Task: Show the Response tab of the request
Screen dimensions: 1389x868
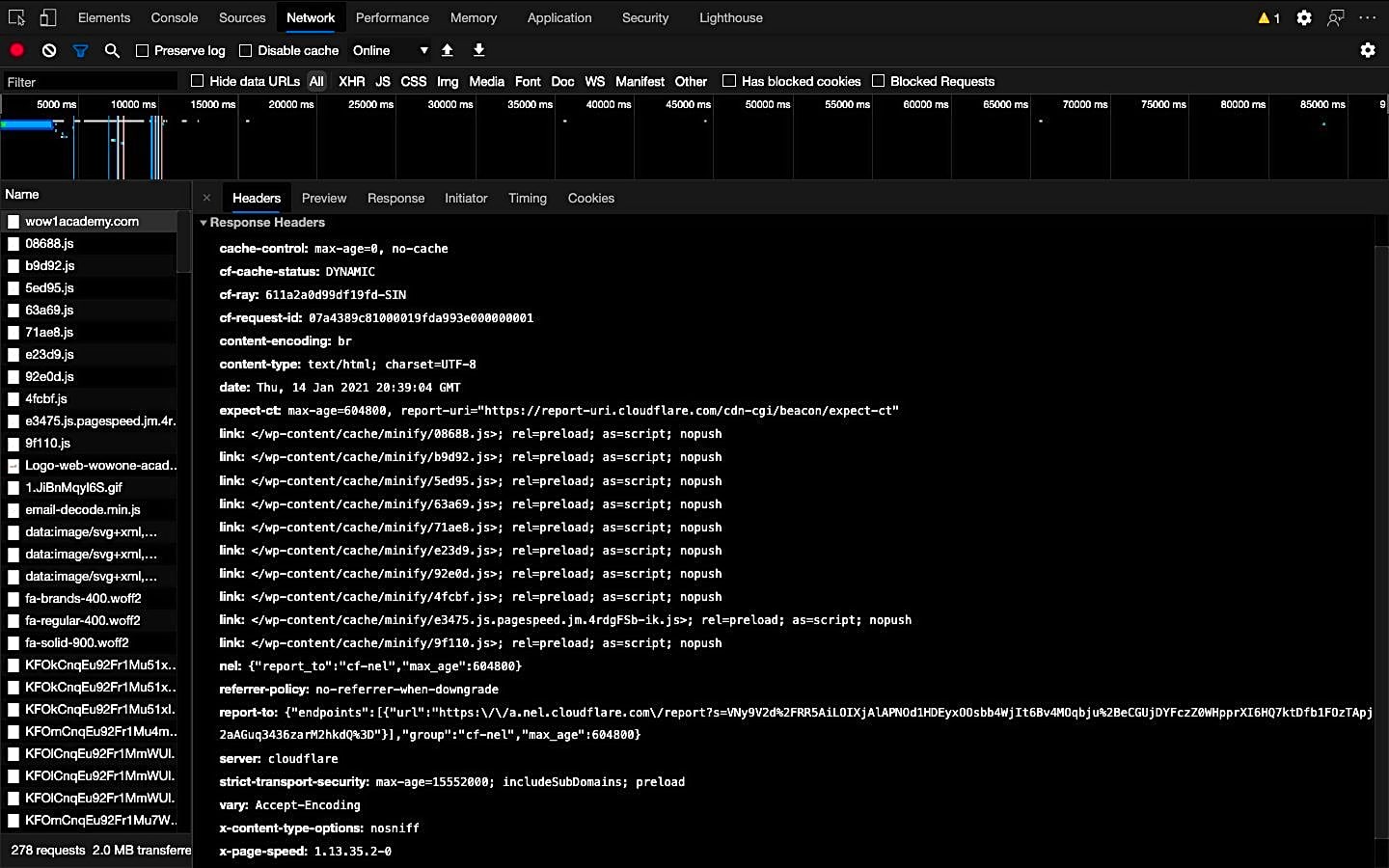Action: (x=395, y=199)
